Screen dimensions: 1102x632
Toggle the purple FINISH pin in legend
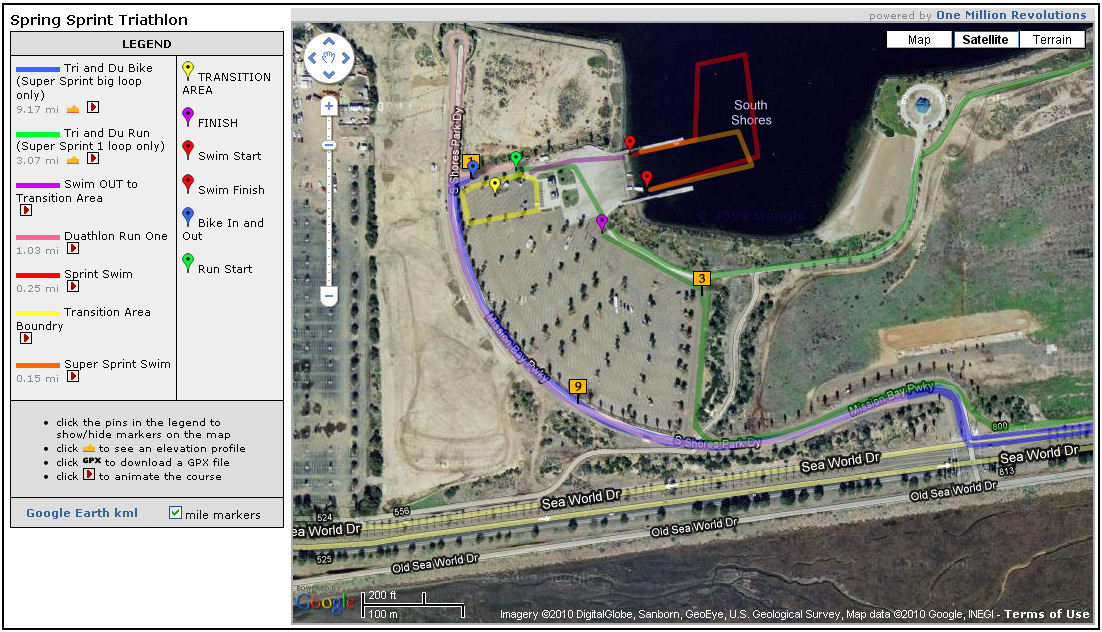click(x=188, y=116)
